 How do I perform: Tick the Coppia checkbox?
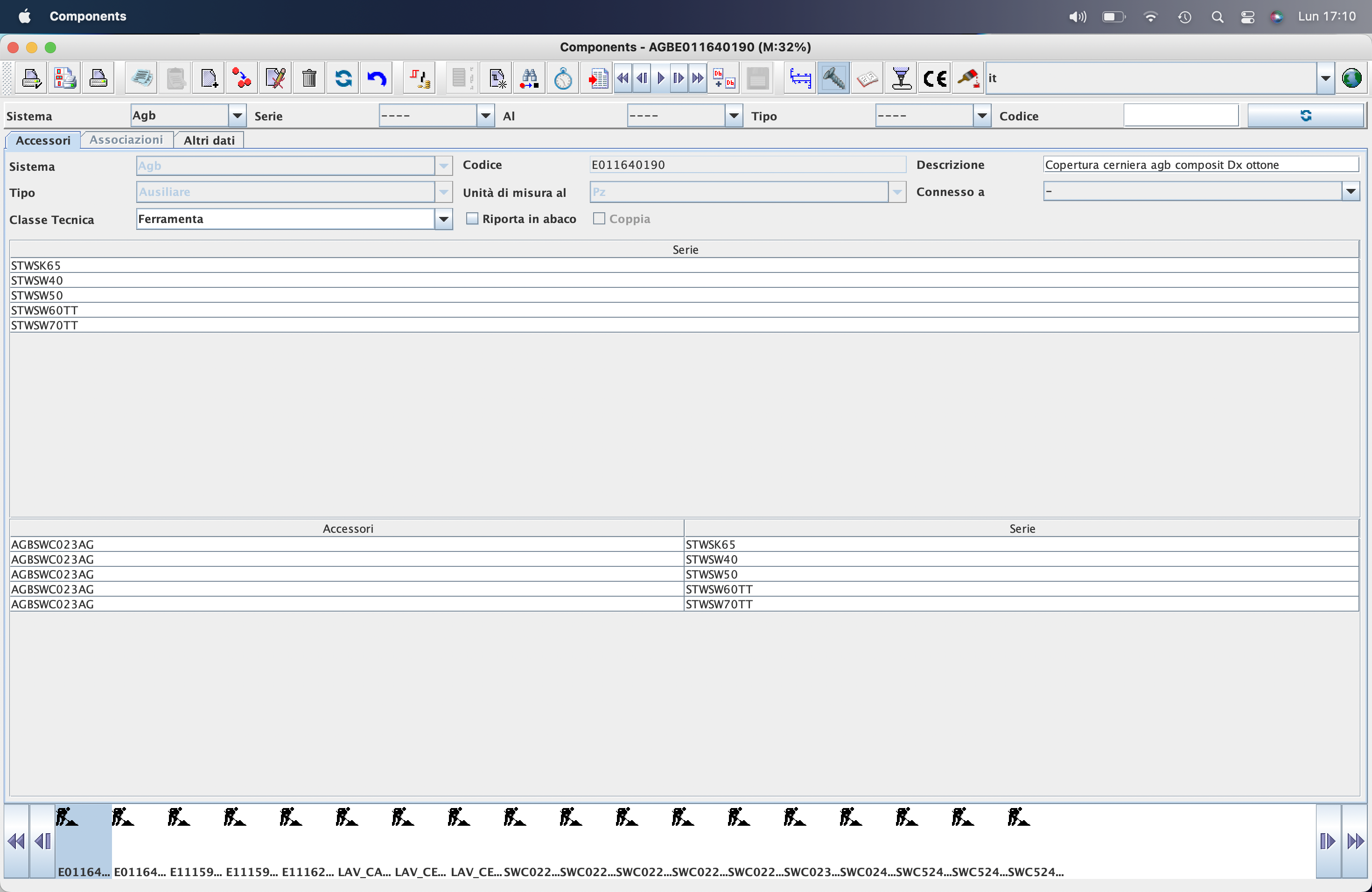click(599, 219)
